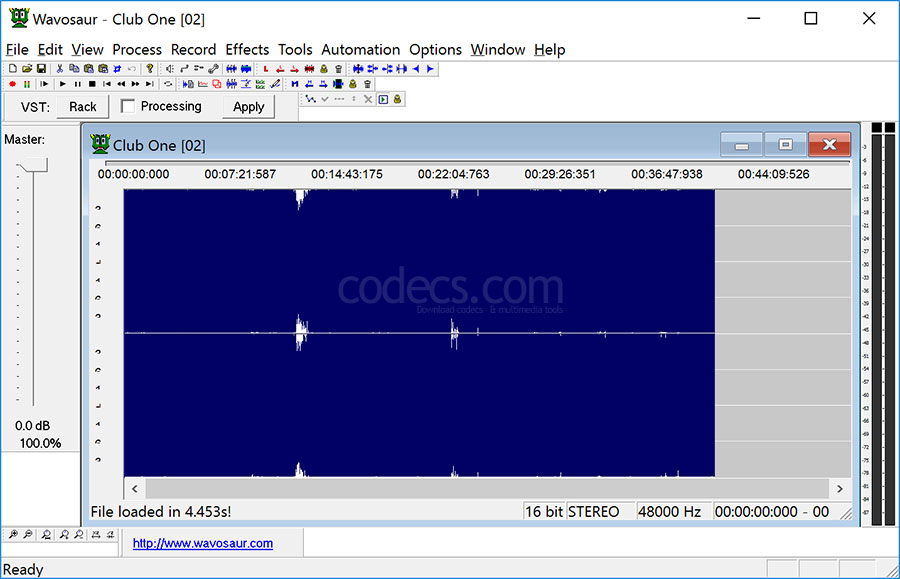Click the 00:14:43:175 timeline label
The height and width of the screenshot is (579, 900).
tap(347, 174)
